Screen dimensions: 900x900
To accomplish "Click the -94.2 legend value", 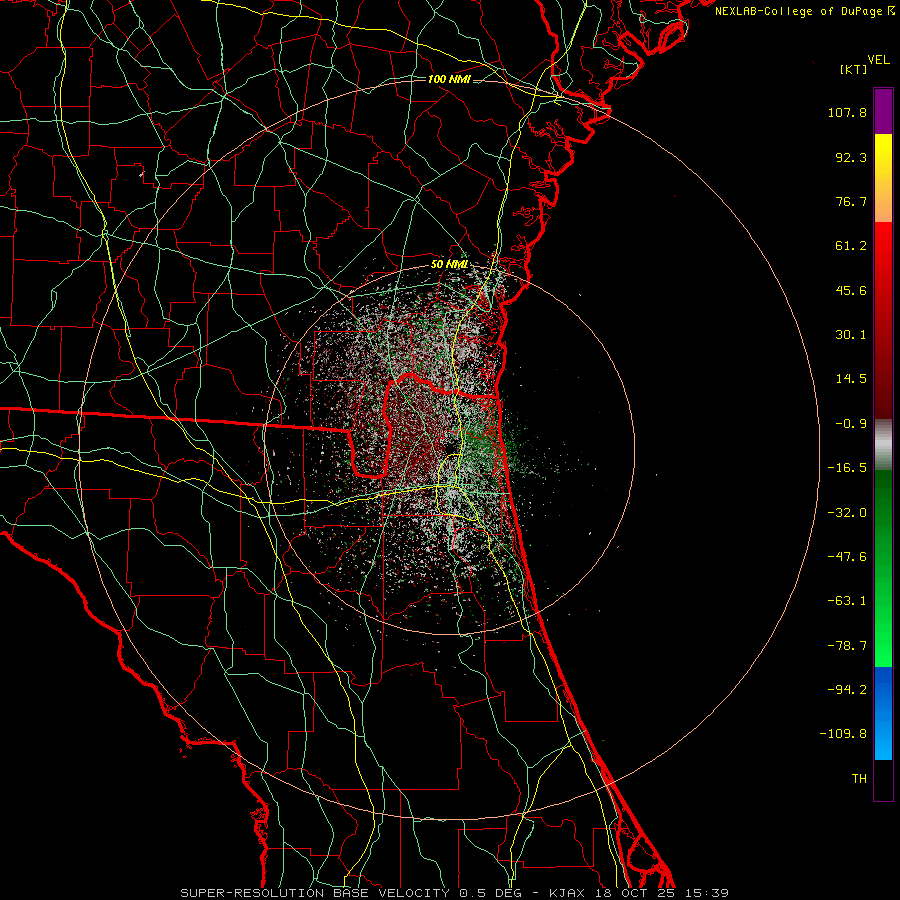I will pyautogui.click(x=847, y=690).
